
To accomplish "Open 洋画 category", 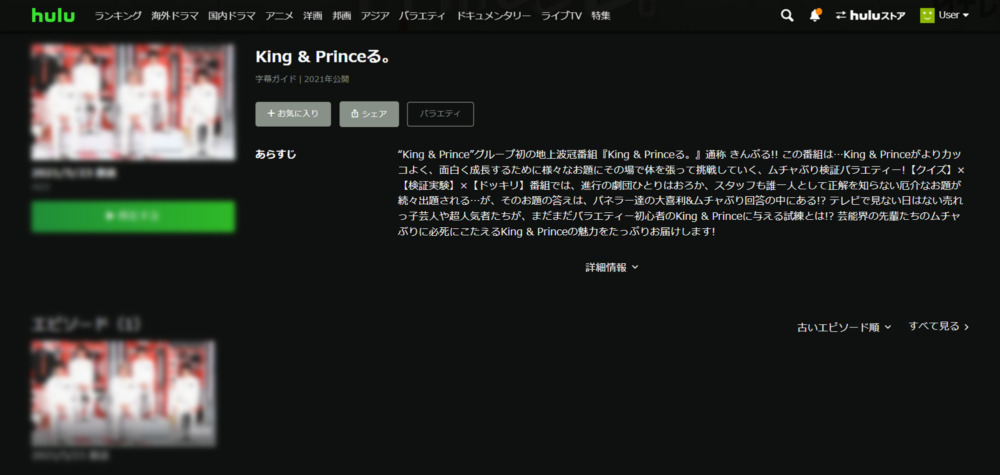I will [313, 16].
